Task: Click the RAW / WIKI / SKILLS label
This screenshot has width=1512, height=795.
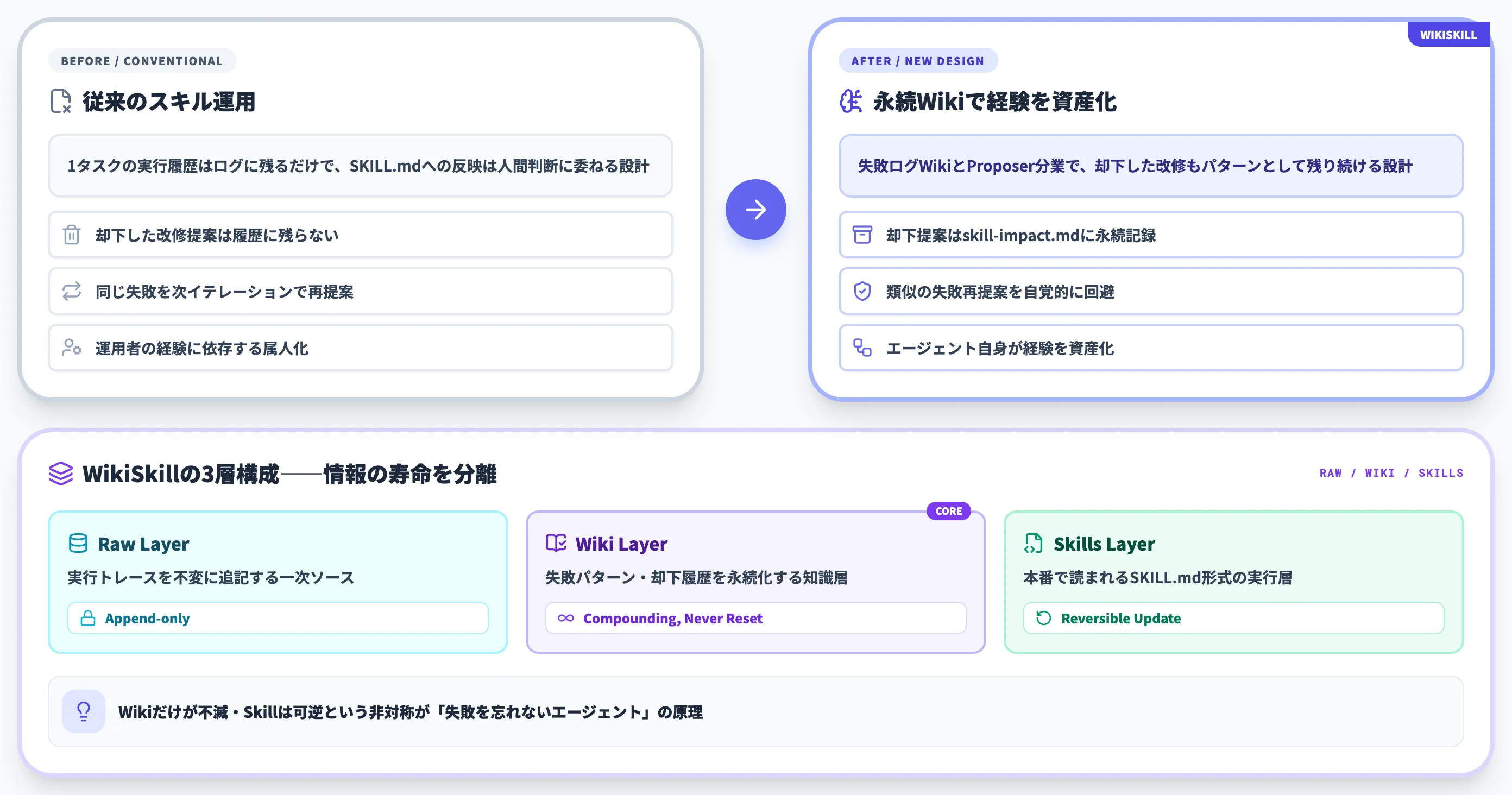Action: 1391,473
